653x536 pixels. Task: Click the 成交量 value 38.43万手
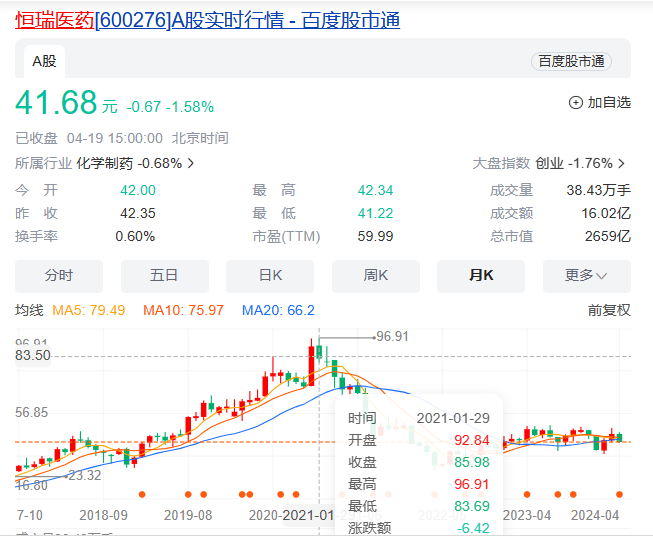pos(598,190)
